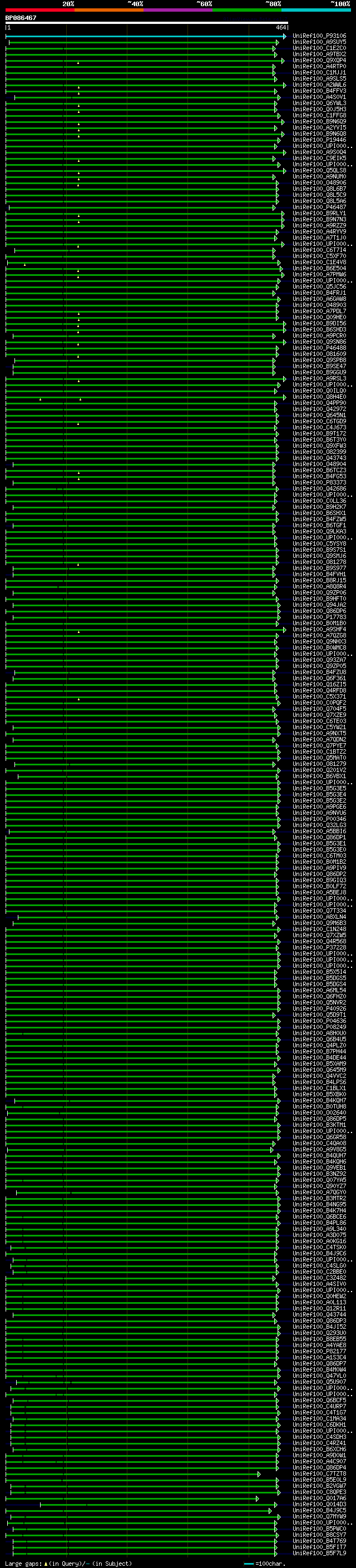Select label UniRef100_C1MJJ1

(319, 73)
